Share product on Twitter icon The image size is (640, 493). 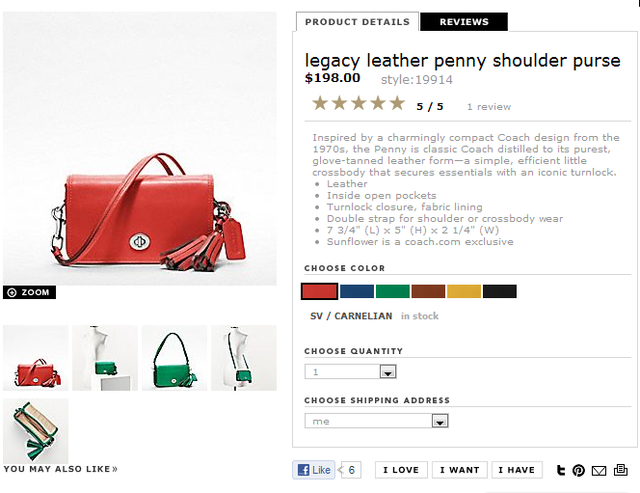(561, 471)
